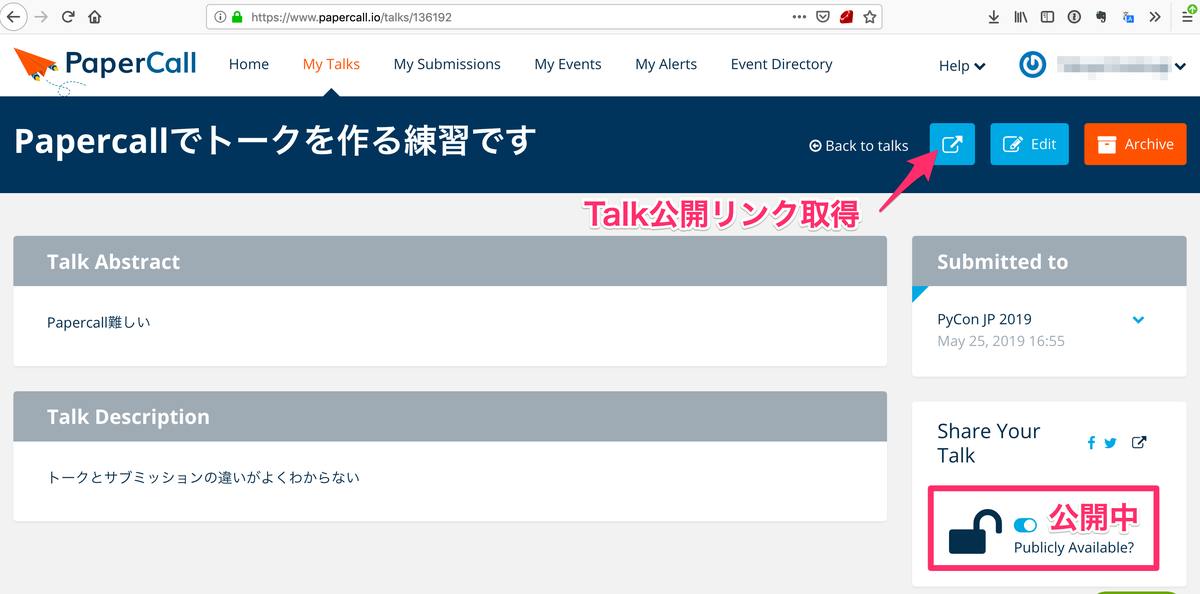The image size is (1200, 594).
Task: Click the Google Translate extension icon
Action: tap(1128, 17)
